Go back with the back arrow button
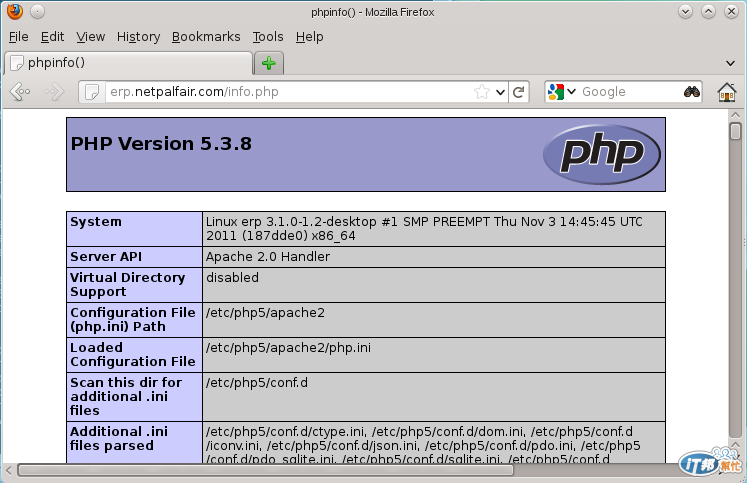 click(x=20, y=91)
